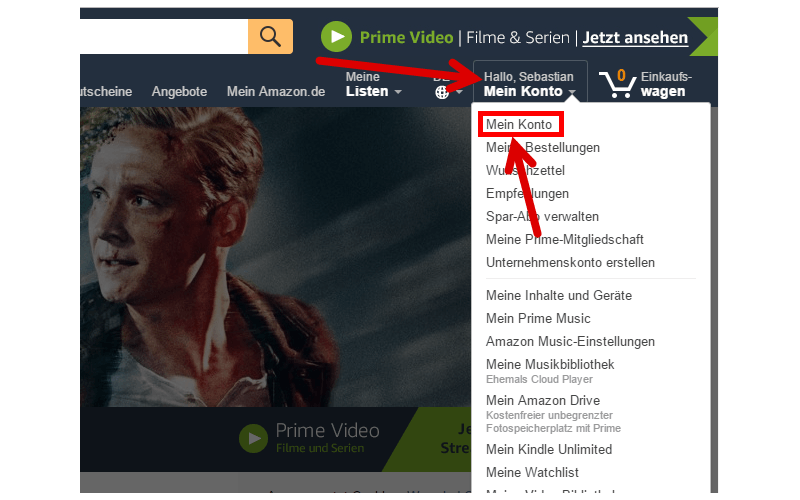Open Mein Kindle Unlimited menu entry

tap(549, 449)
